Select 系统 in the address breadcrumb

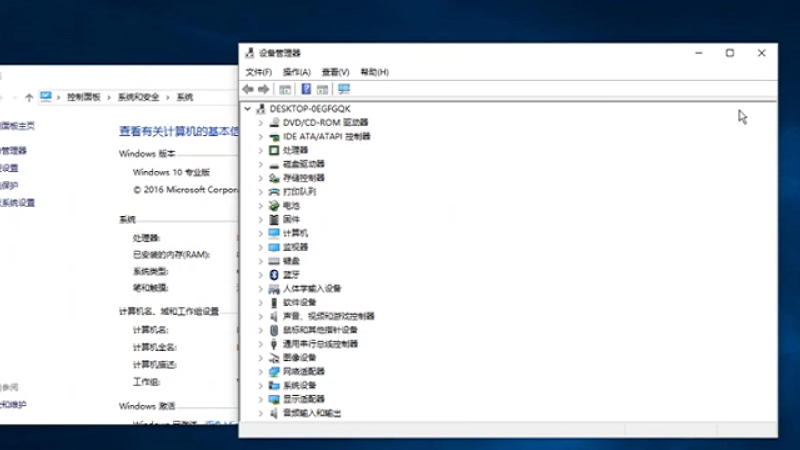tap(185, 97)
